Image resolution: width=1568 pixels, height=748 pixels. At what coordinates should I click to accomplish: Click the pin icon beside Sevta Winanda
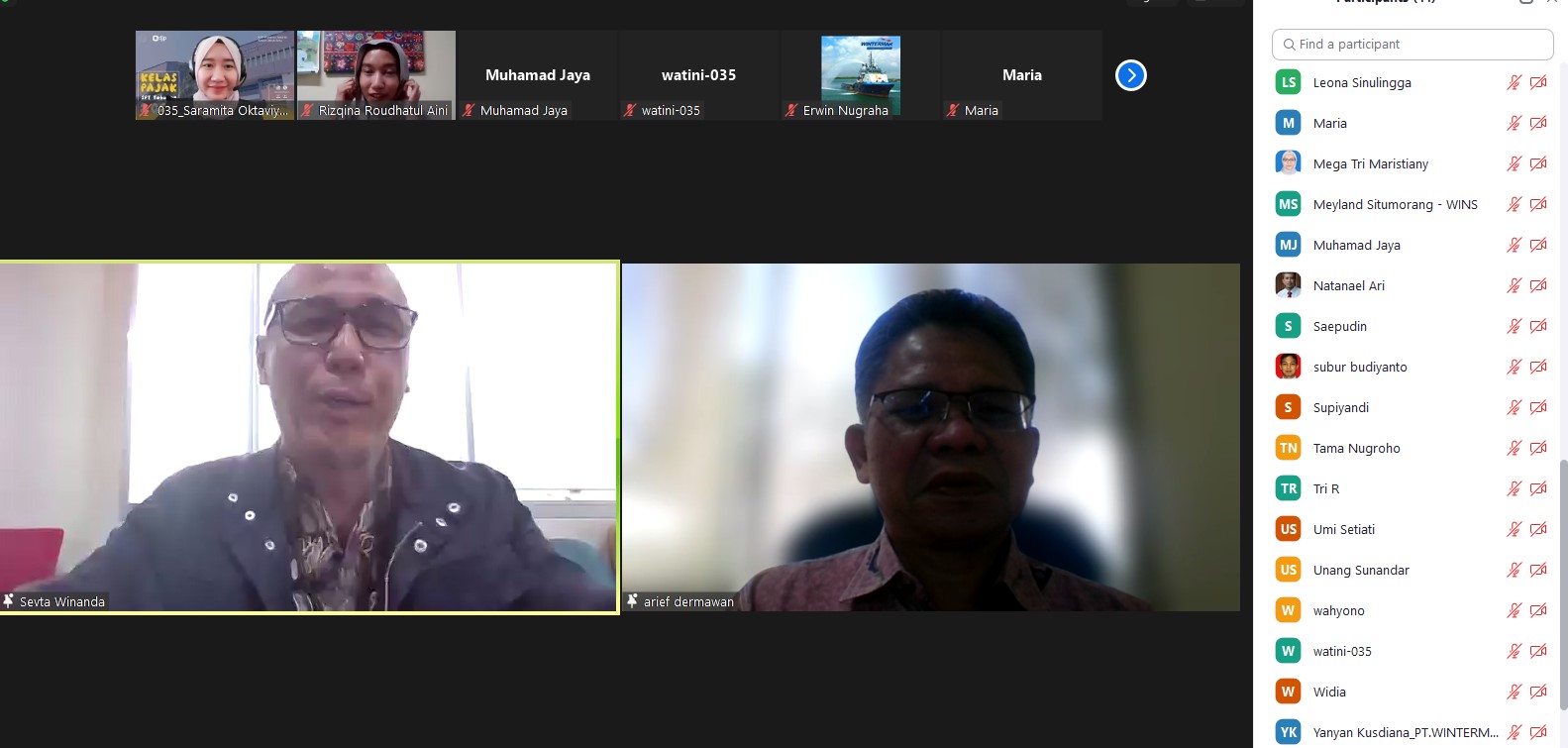[x=9, y=600]
